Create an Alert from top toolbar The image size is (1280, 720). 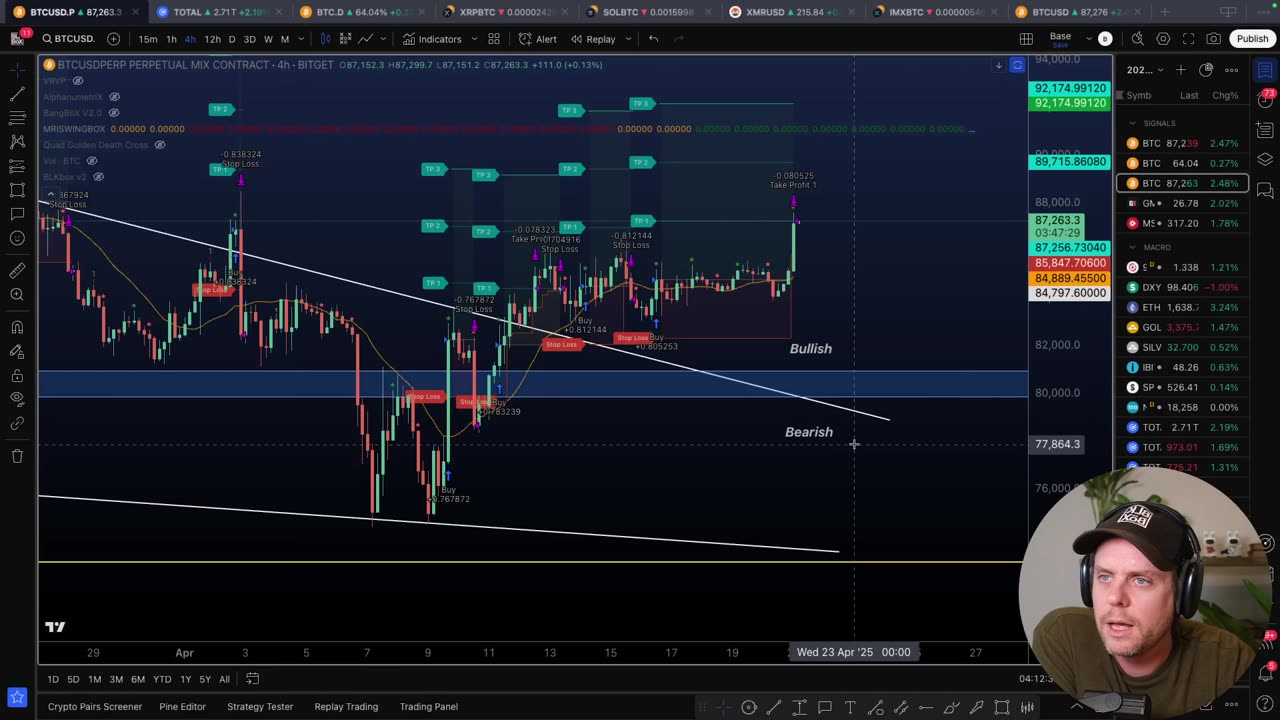538,39
